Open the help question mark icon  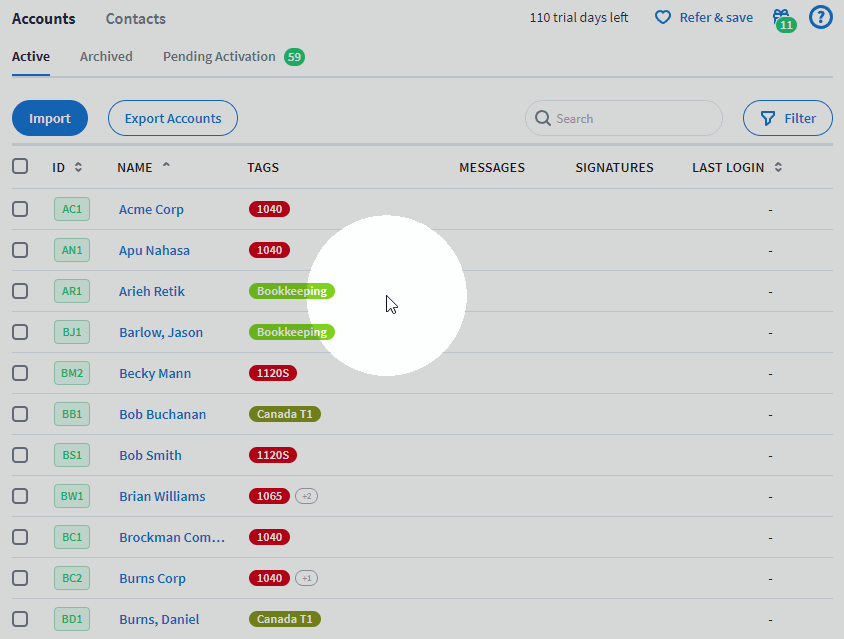820,18
